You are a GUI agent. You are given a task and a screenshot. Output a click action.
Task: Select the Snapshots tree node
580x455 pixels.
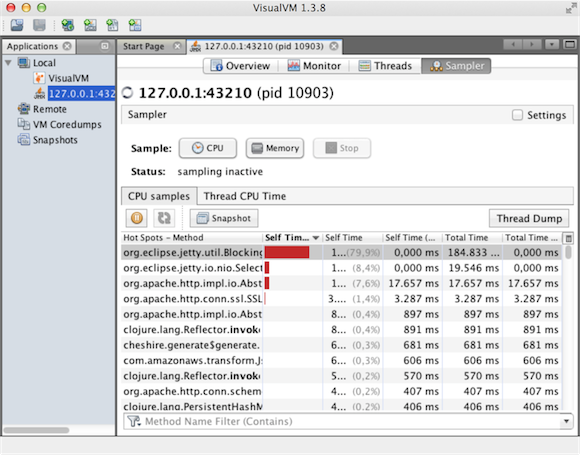pos(48,140)
